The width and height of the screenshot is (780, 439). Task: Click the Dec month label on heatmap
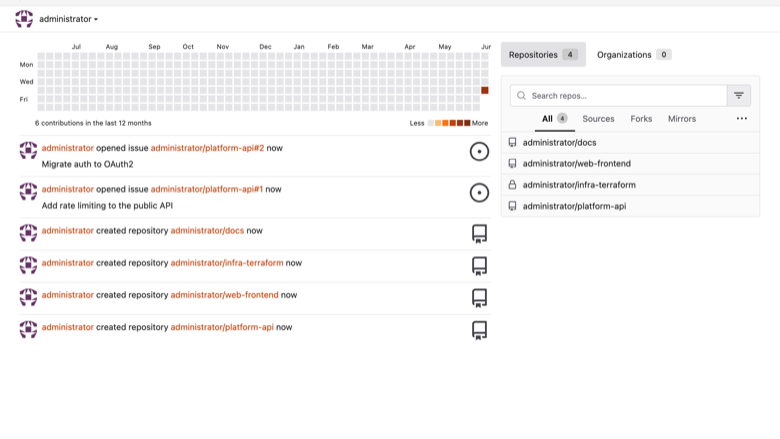265,47
